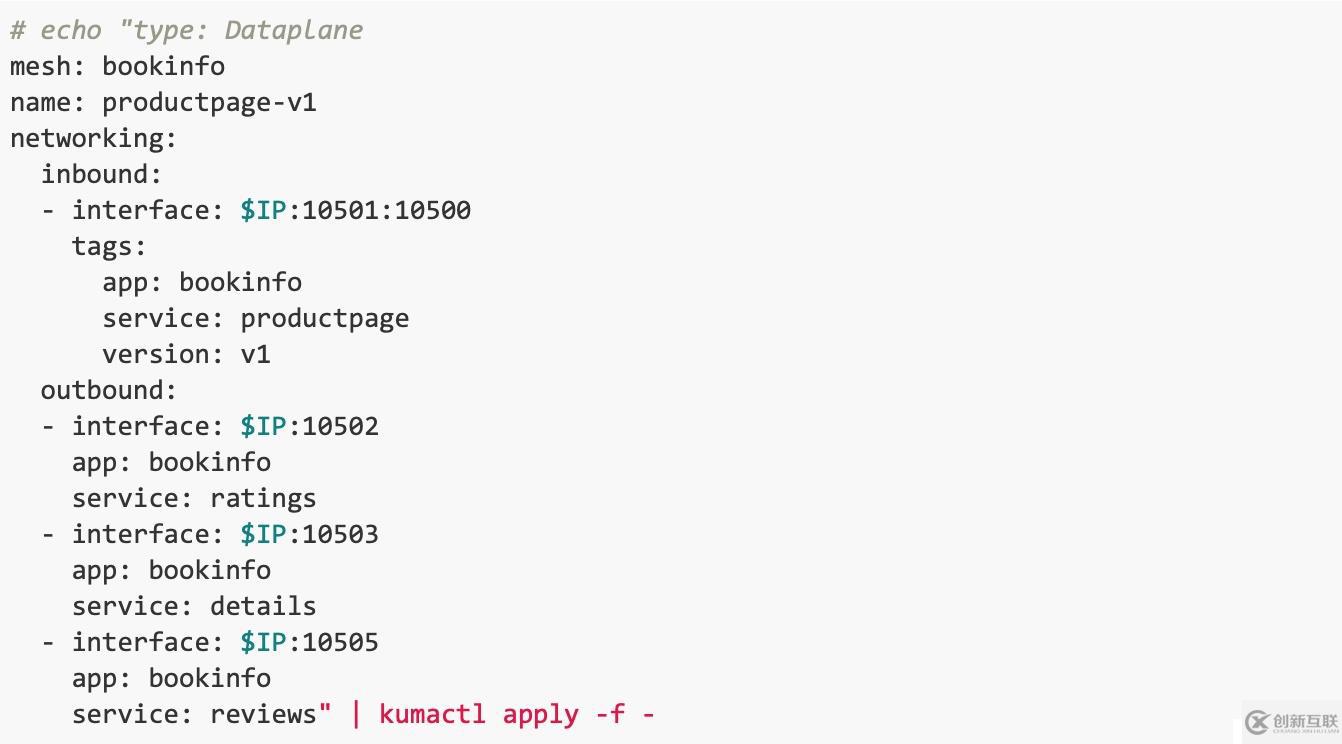
Task: Click the kumactl apply -f - command
Action: pos(517,714)
